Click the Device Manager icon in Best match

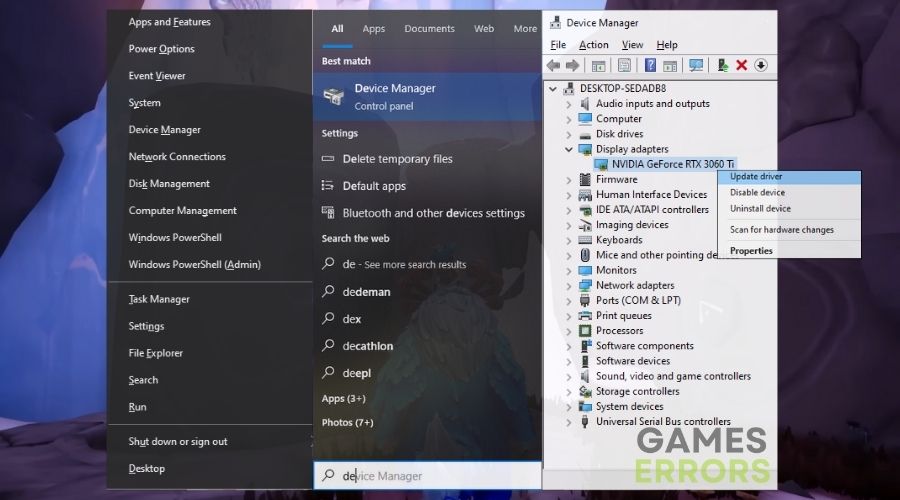(x=333, y=96)
